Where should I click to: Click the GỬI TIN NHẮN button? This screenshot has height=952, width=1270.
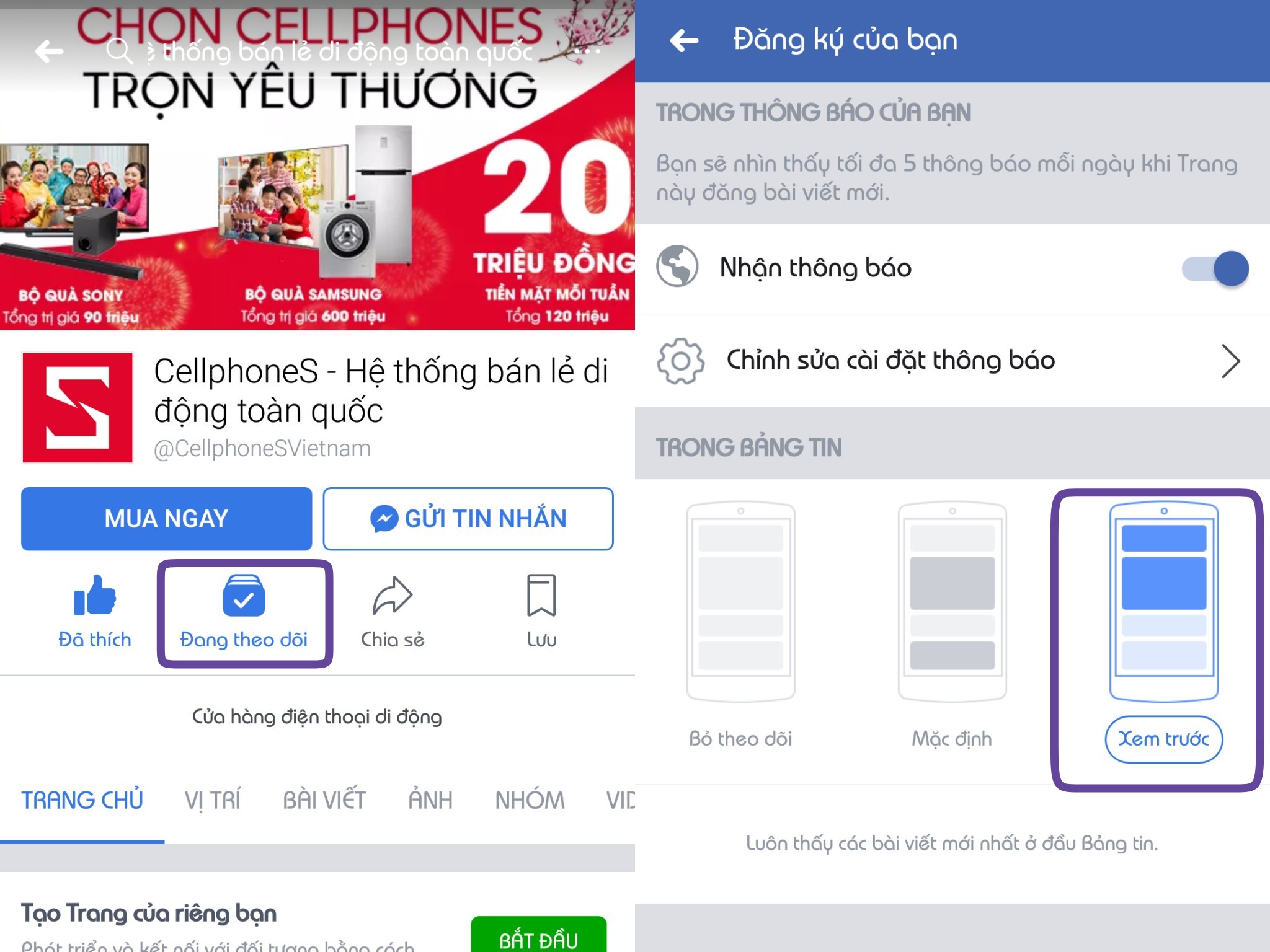tap(468, 519)
